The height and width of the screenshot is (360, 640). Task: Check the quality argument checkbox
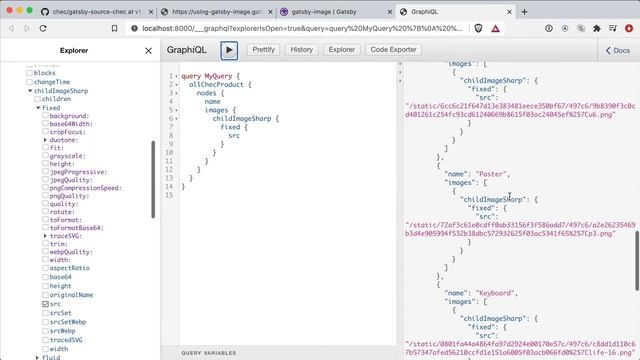pyautogui.click(x=45, y=204)
